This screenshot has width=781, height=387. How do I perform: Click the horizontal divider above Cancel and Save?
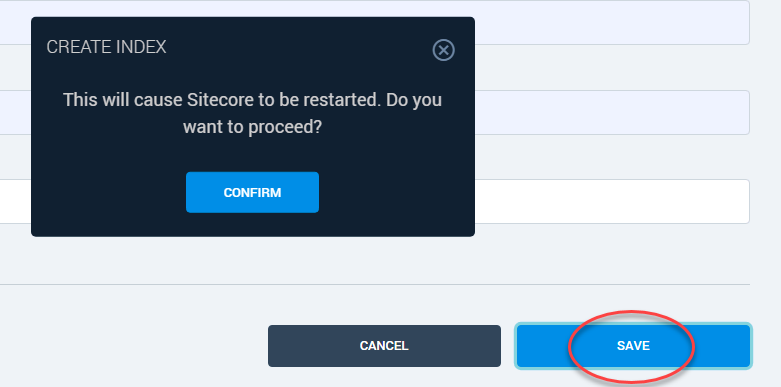coord(375,284)
